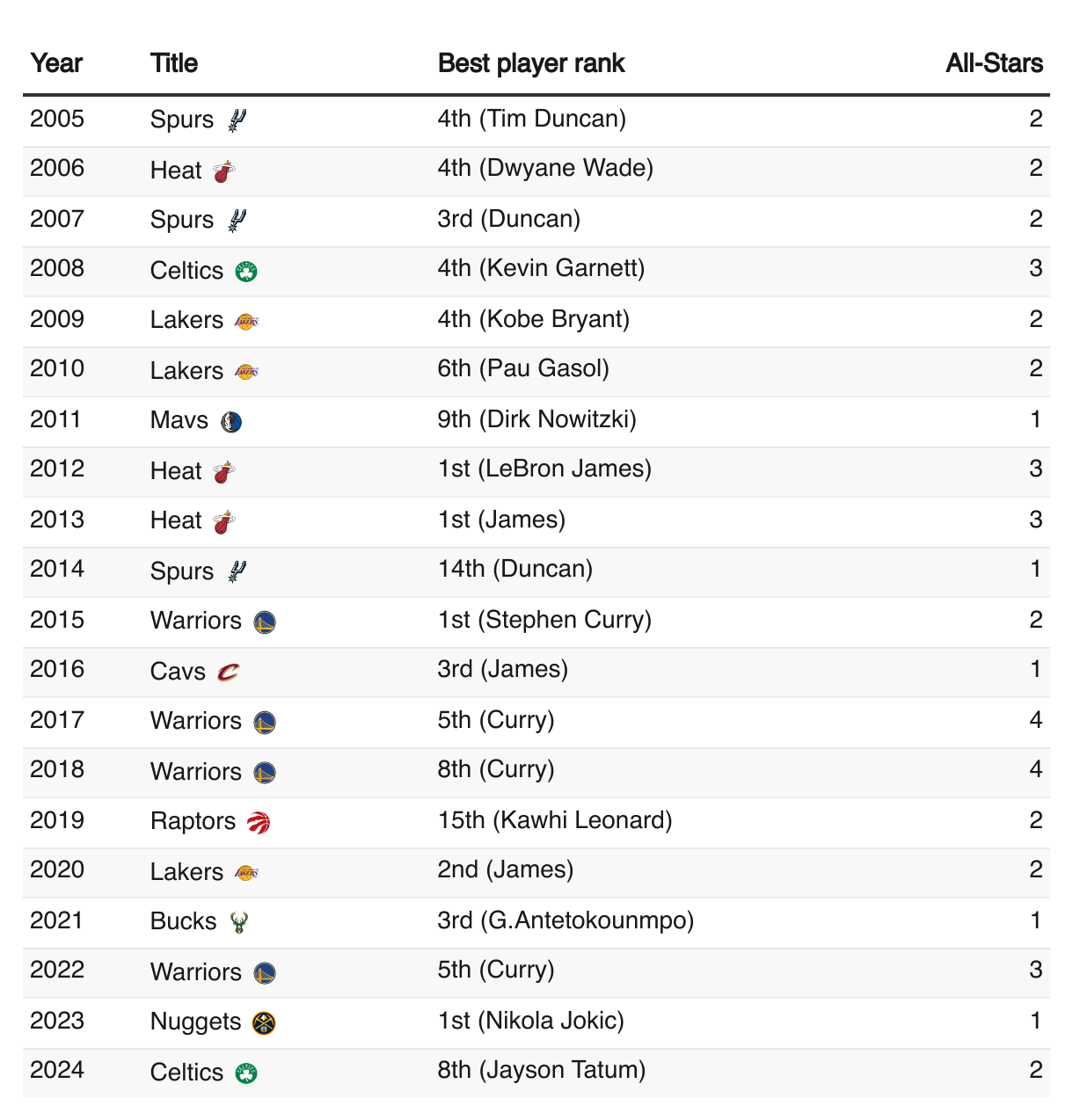The image size is (1073, 1120).
Task: Click the Mavs logo in the 2011 row
Action: click(231, 422)
